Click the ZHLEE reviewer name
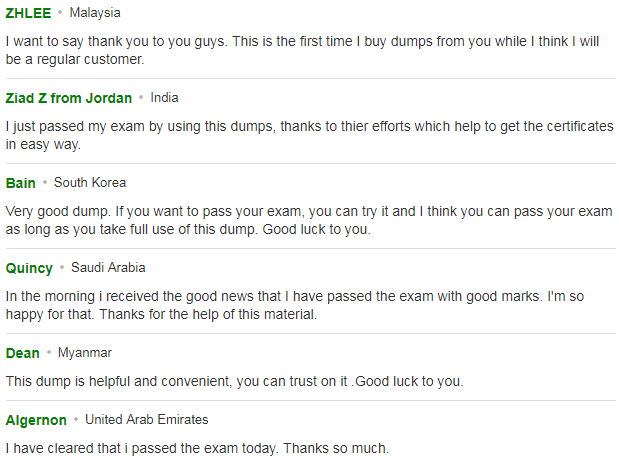 point(28,13)
